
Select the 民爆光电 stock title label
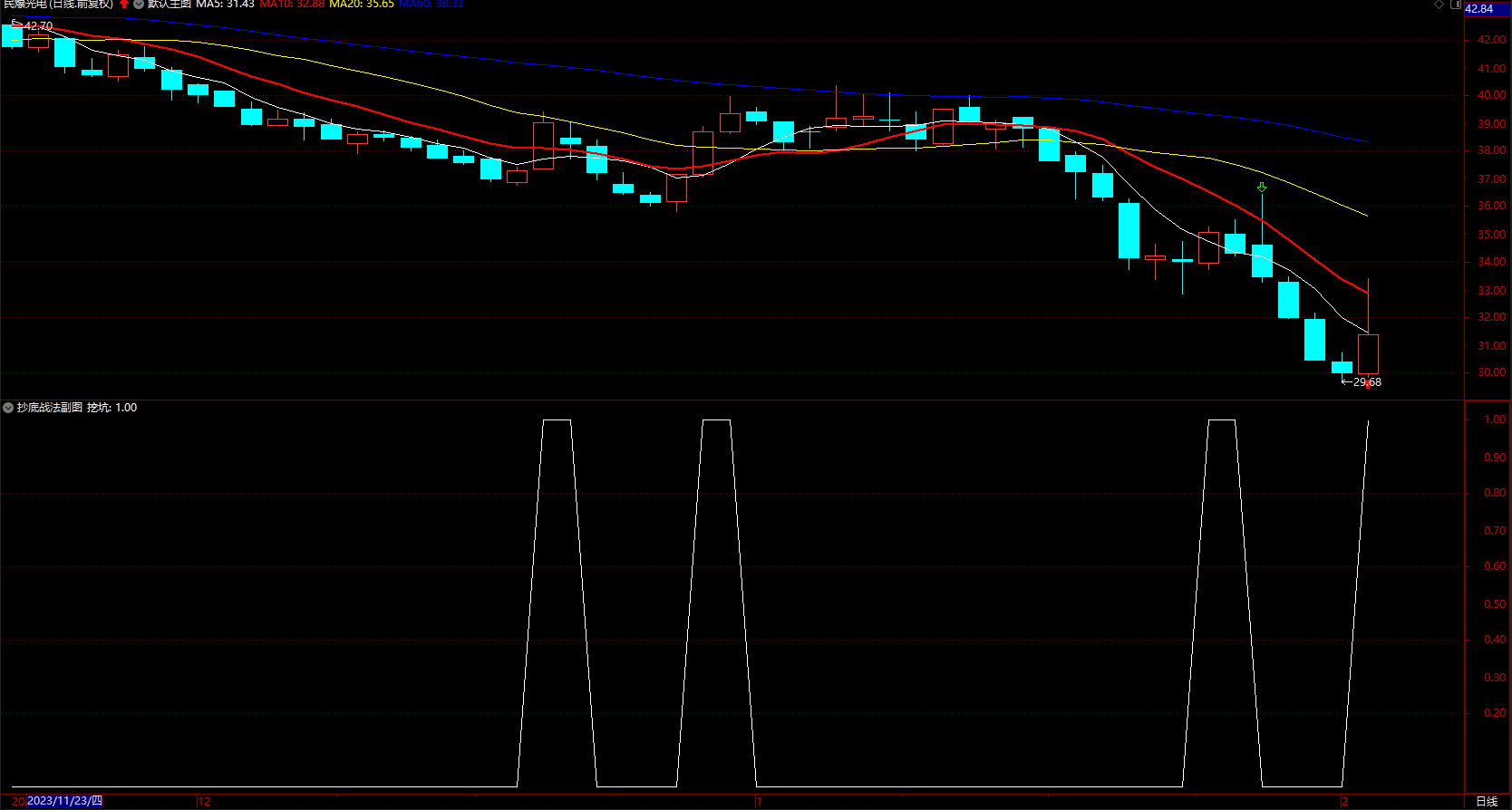58,5
